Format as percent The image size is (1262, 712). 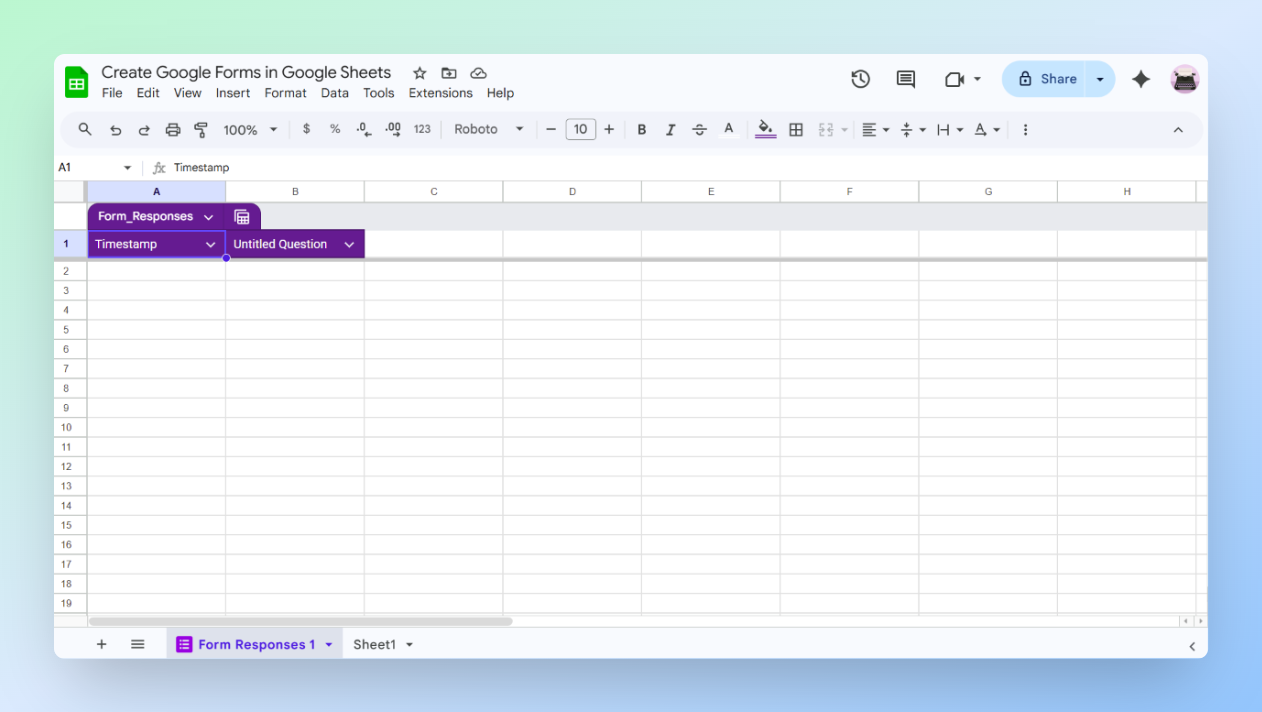[x=335, y=129]
